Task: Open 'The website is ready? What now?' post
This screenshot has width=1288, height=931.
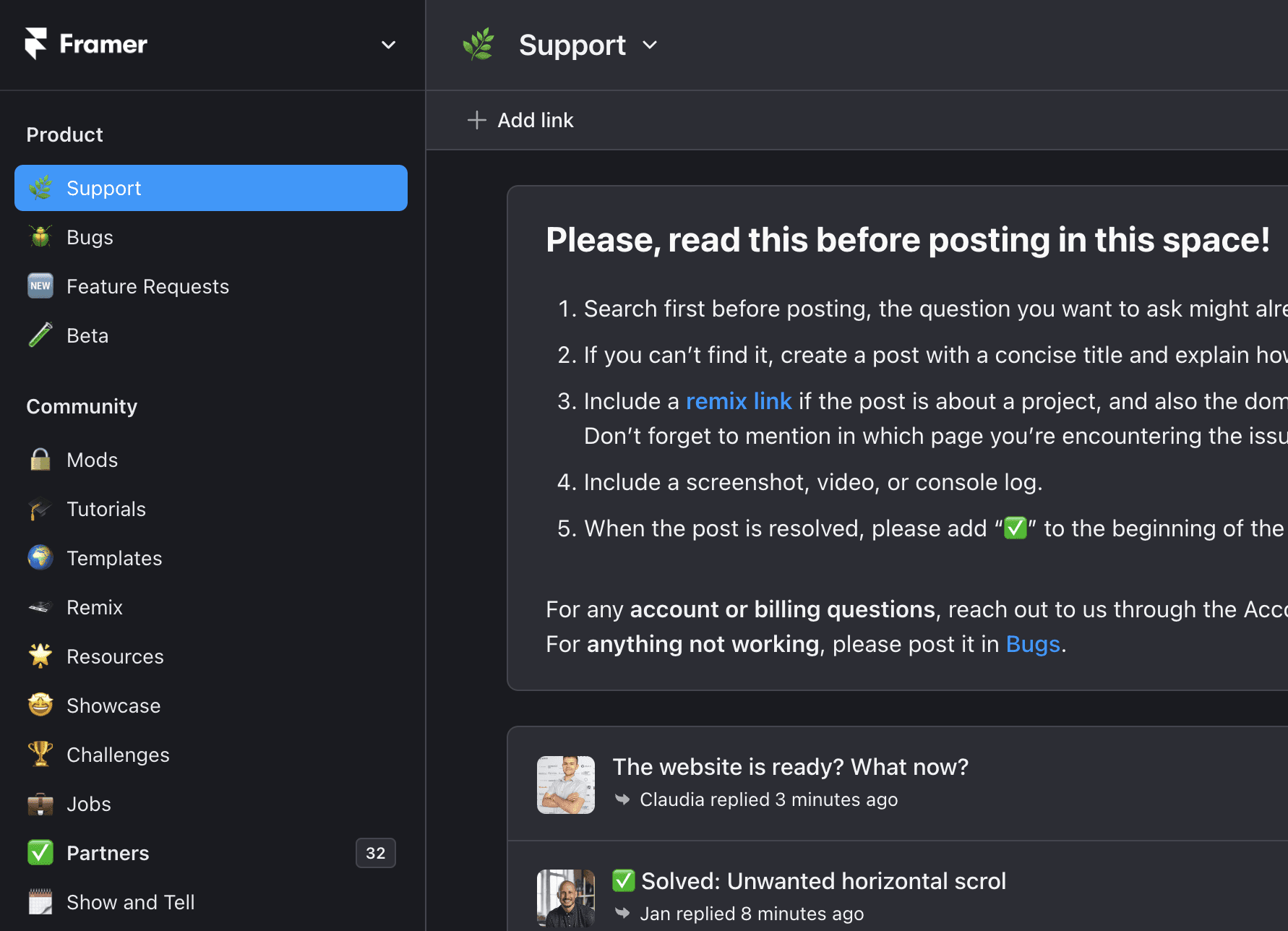Action: tap(790, 767)
